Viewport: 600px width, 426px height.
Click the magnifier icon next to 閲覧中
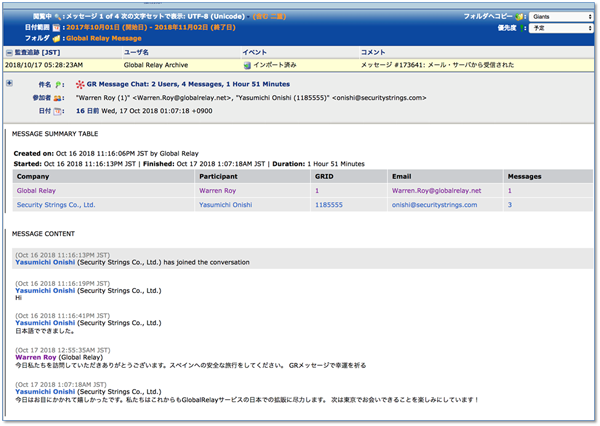pyautogui.click(x=58, y=16)
